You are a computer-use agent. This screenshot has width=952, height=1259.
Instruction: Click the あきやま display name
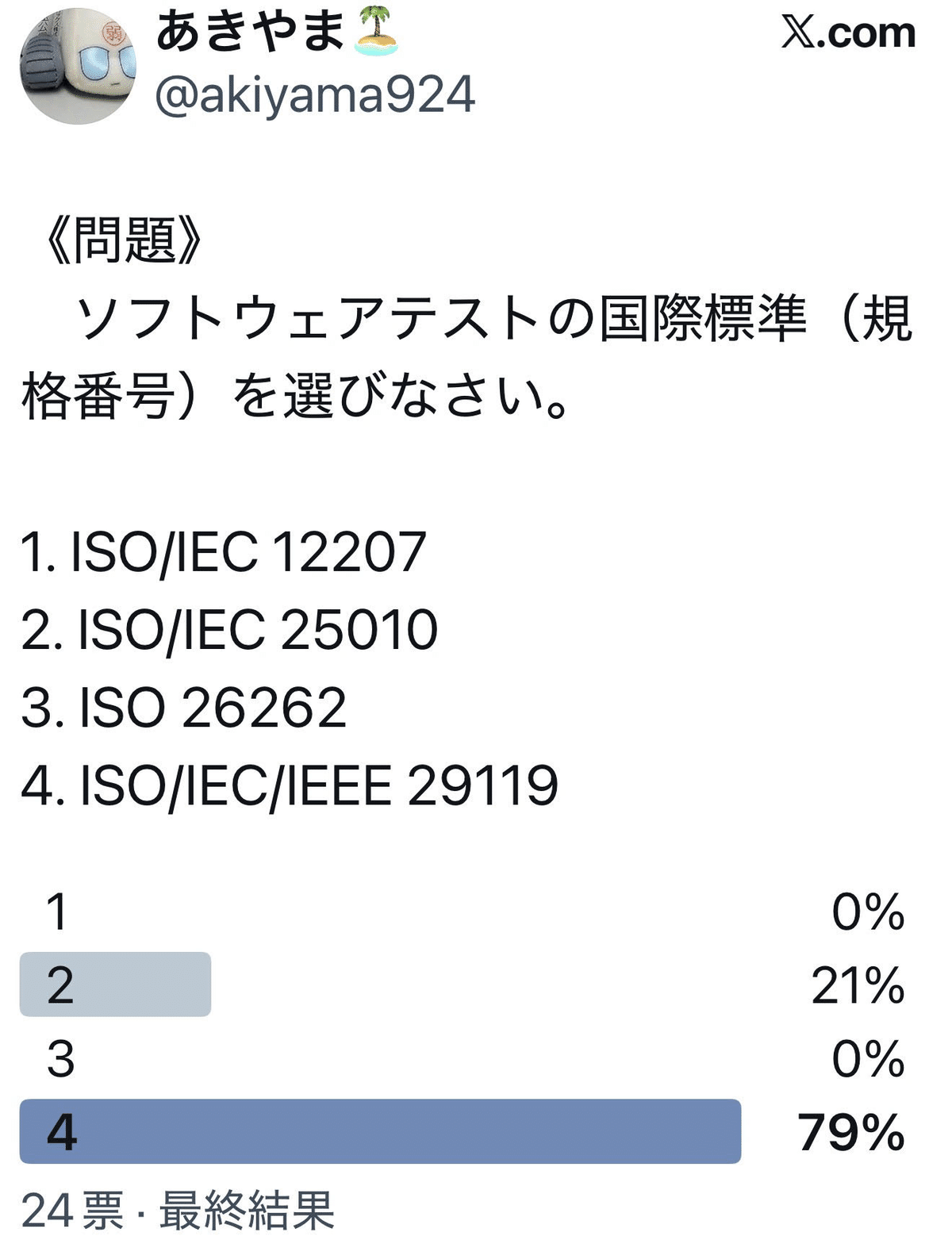pyautogui.click(x=251, y=34)
